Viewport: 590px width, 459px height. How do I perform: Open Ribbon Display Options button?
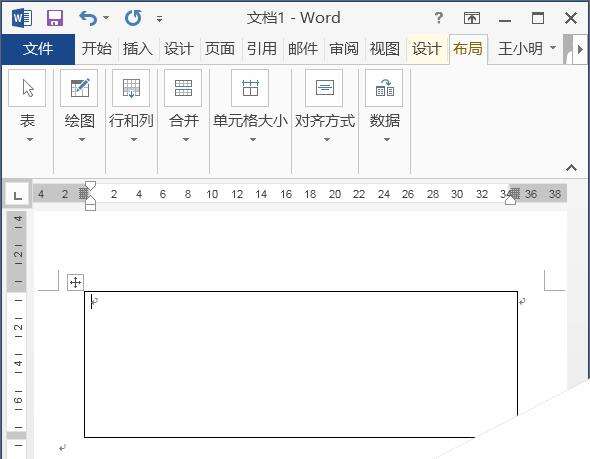click(471, 18)
